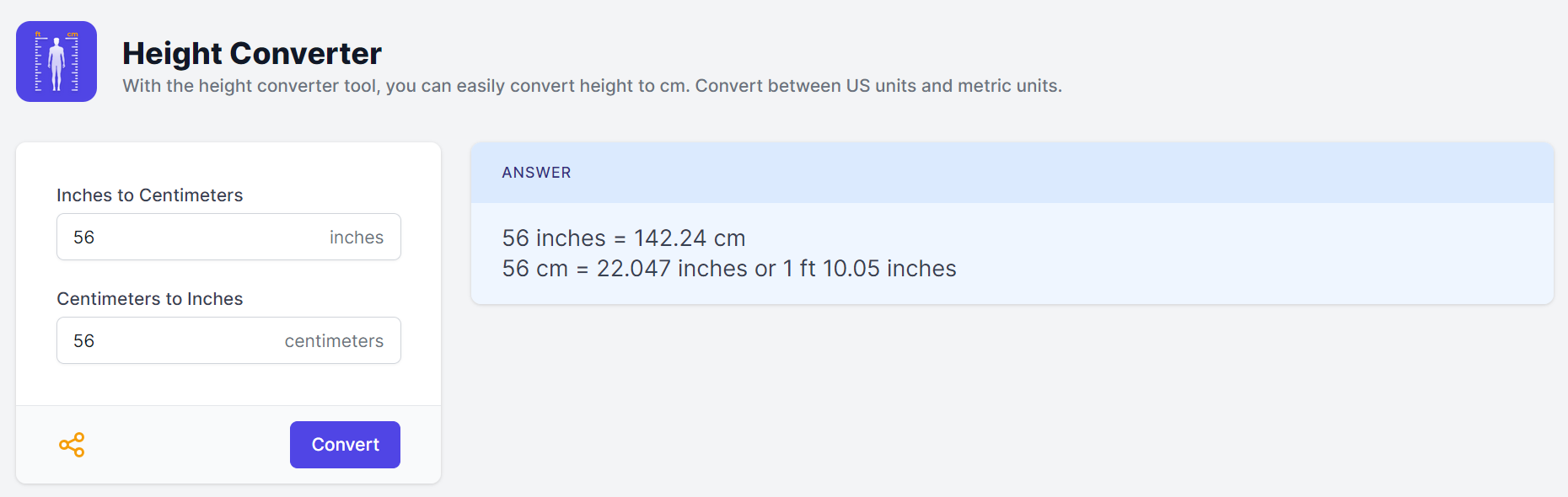Select the "142.24 cm" result value
This screenshot has height=497, width=1568.
click(x=690, y=238)
